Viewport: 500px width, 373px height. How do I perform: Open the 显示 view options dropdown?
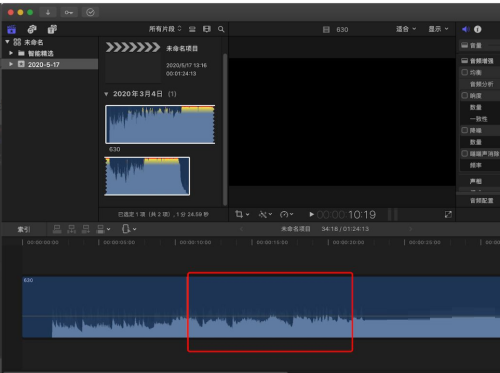click(438, 29)
